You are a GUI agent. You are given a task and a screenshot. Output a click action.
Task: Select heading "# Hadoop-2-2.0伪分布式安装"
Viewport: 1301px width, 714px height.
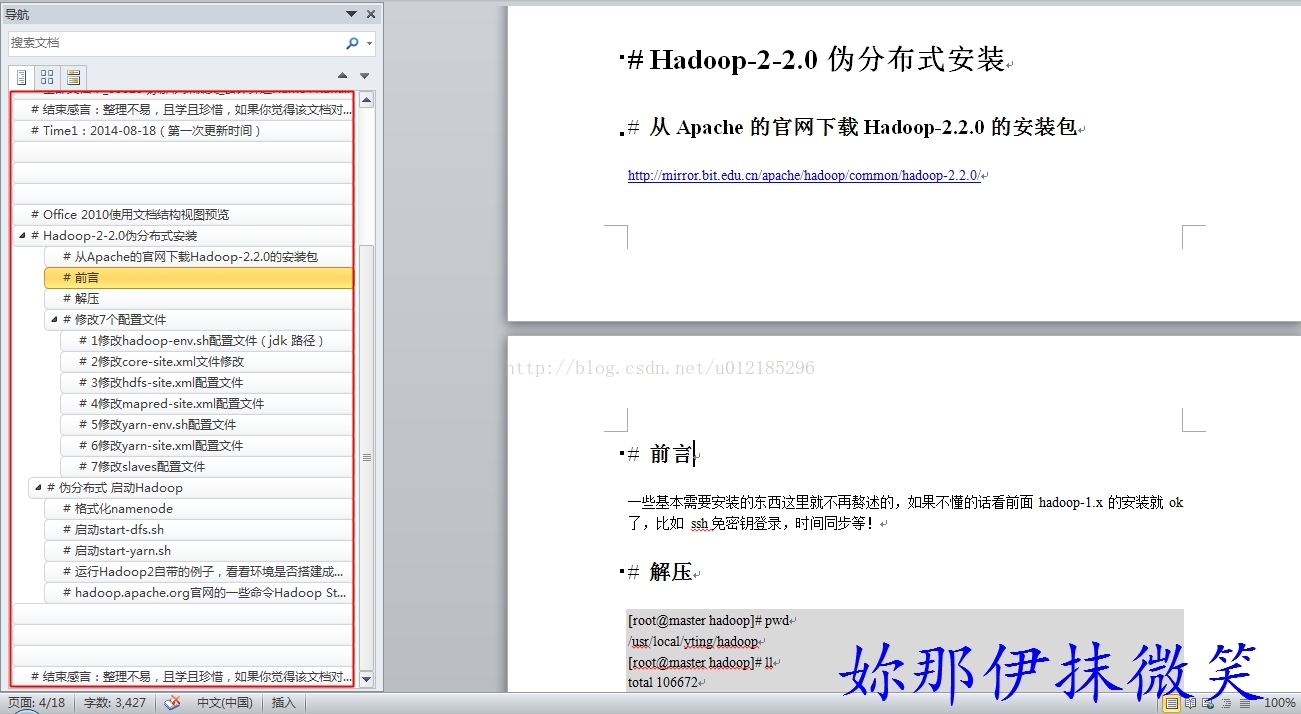pos(183,236)
